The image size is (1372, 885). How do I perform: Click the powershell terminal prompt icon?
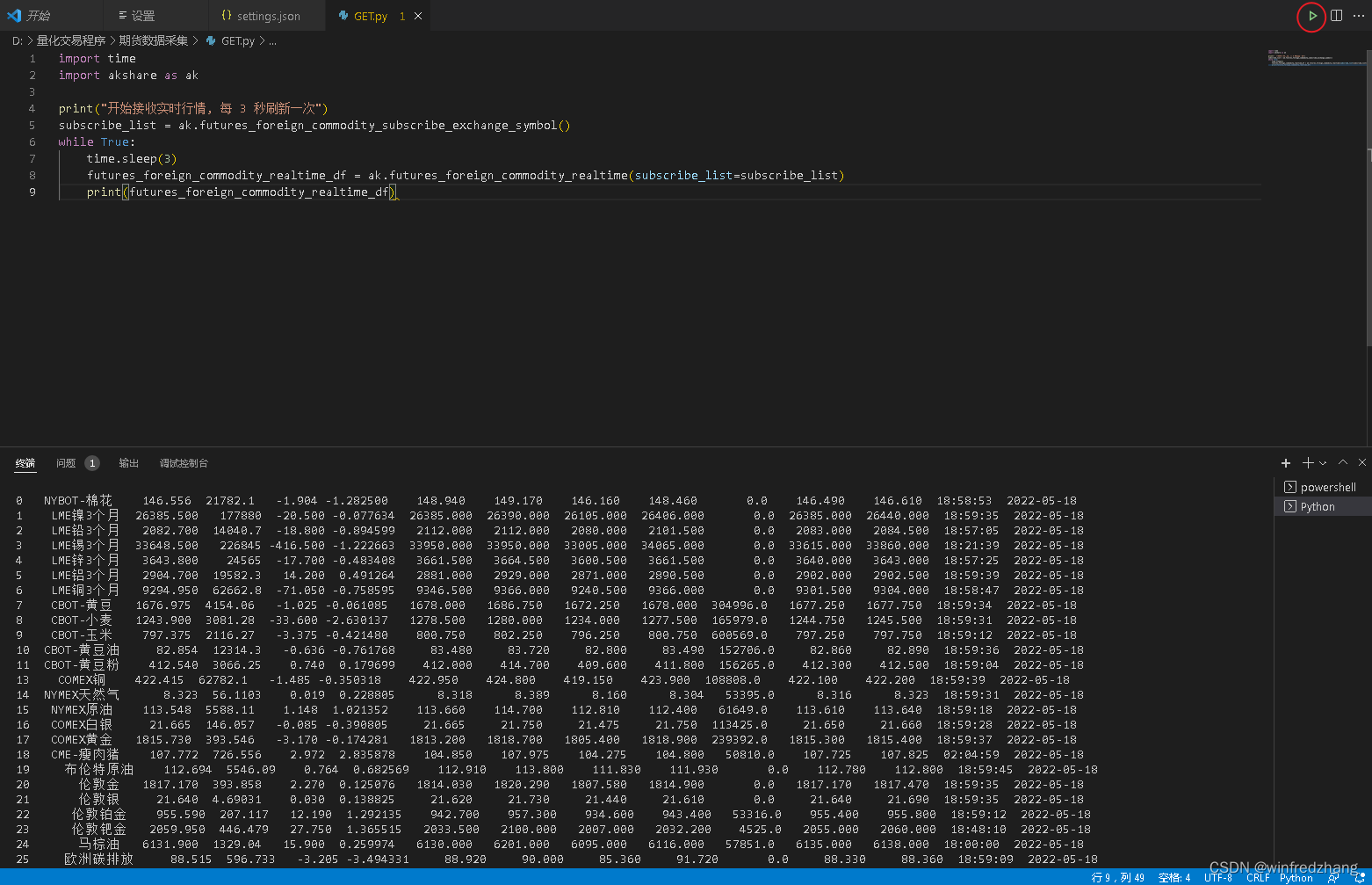point(1289,487)
